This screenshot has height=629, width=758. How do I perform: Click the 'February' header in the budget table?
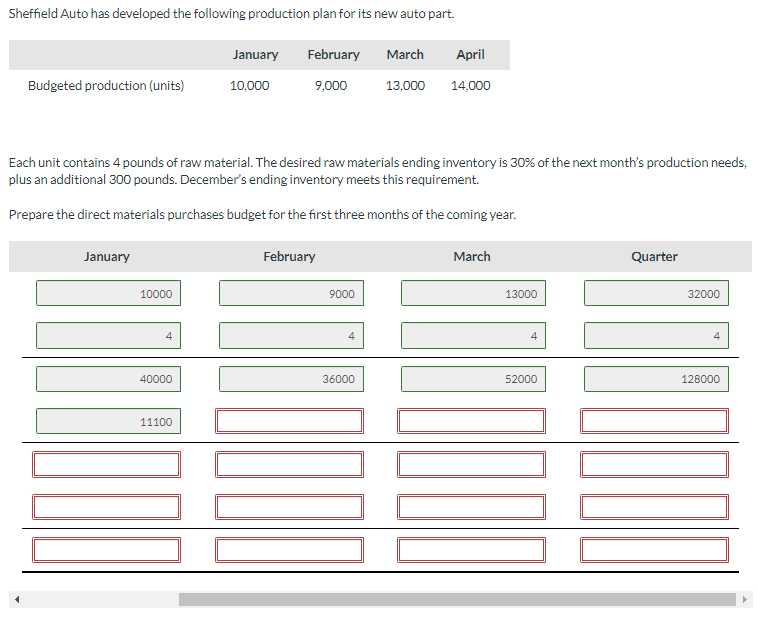pos(289,256)
